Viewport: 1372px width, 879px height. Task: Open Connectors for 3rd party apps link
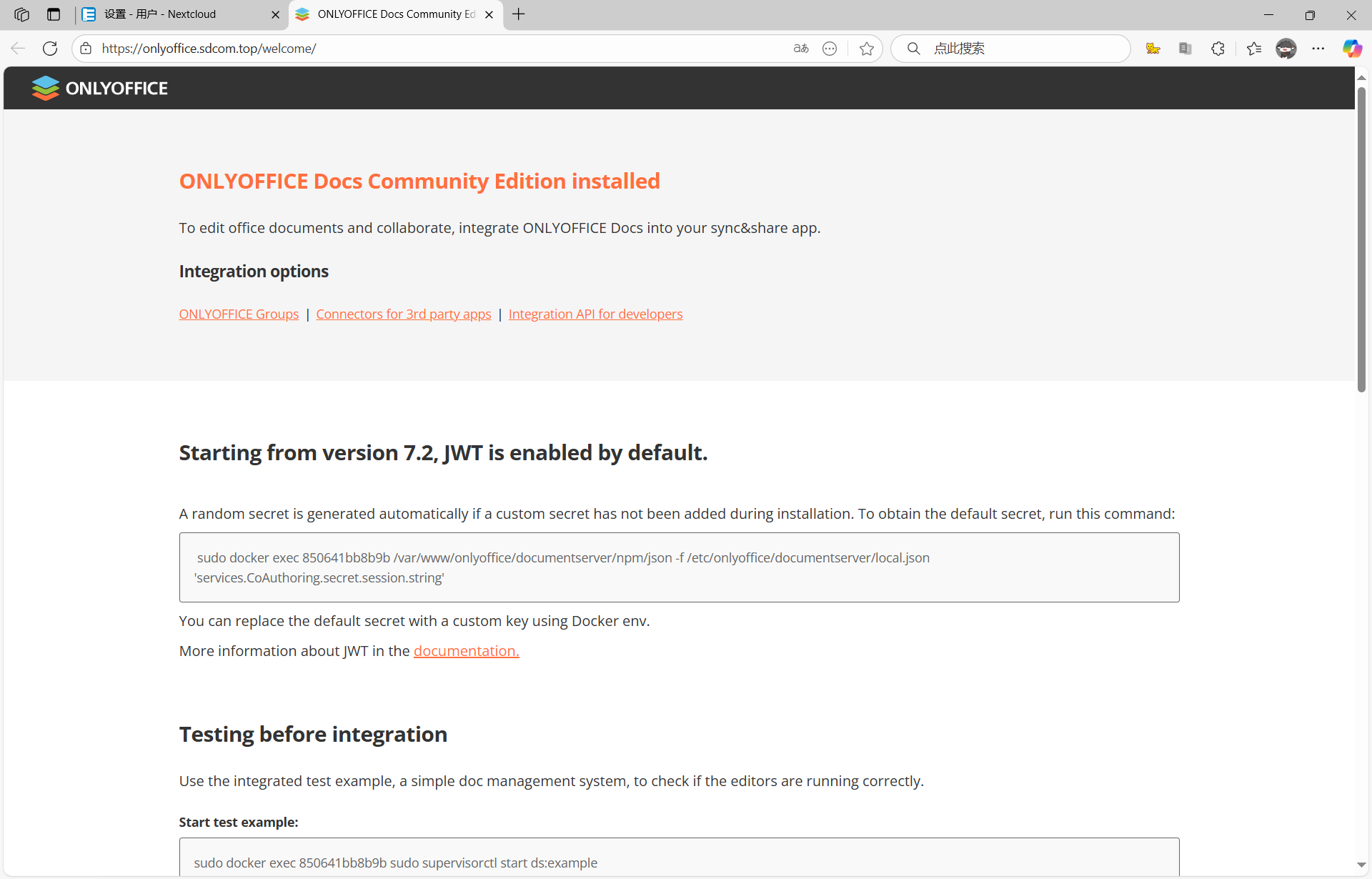[x=404, y=314]
